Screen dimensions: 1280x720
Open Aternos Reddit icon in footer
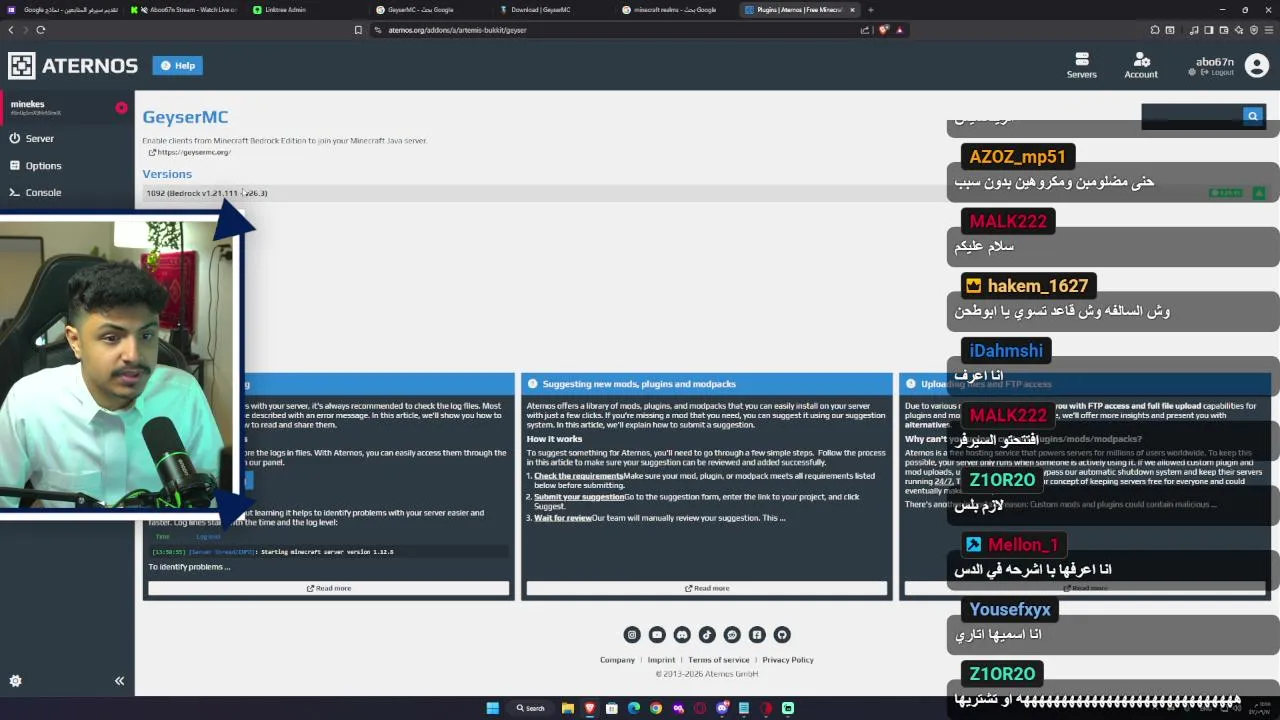732,635
